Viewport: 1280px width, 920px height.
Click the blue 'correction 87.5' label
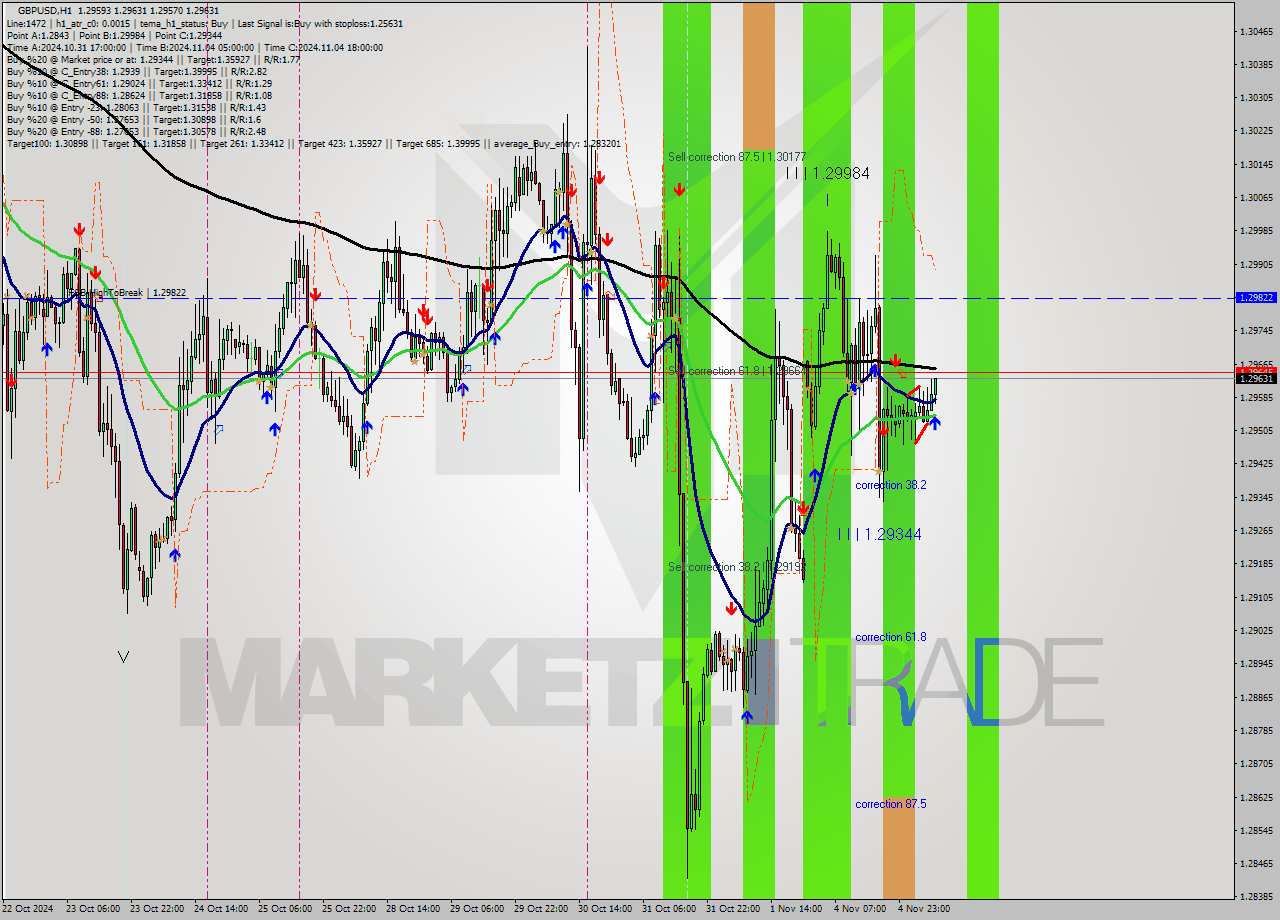click(890, 804)
